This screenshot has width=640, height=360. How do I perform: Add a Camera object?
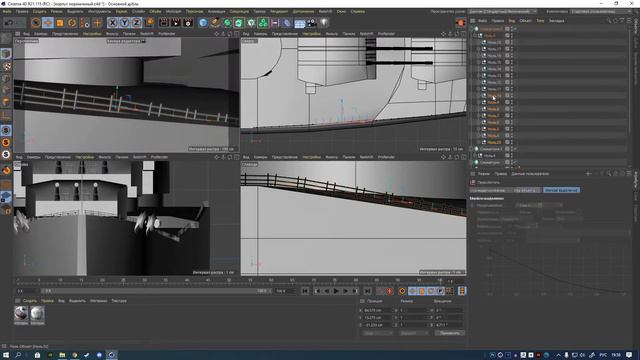click(312, 23)
